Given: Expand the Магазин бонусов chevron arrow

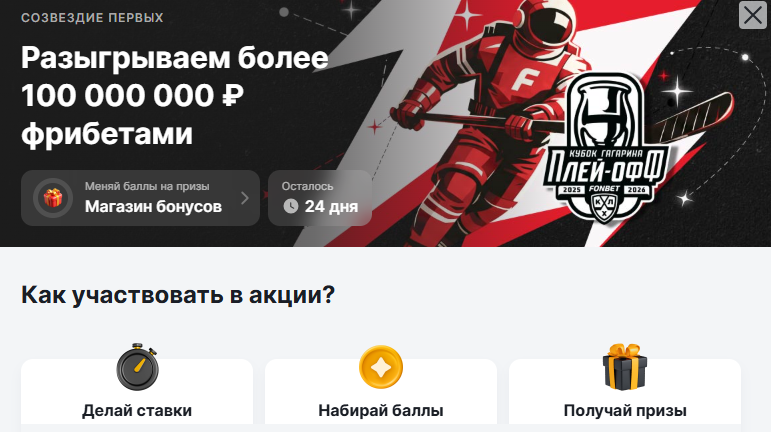Looking at the screenshot, I should (245, 198).
